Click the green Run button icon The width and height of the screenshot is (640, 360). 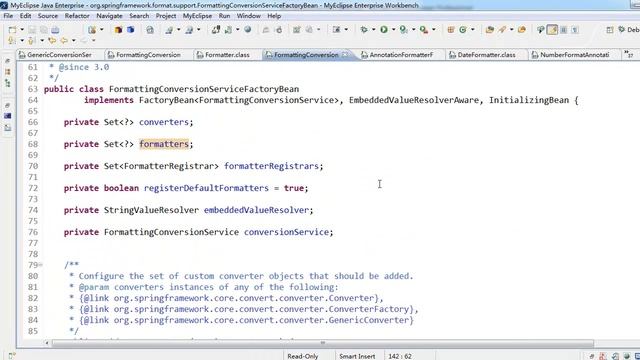(x=384, y=30)
